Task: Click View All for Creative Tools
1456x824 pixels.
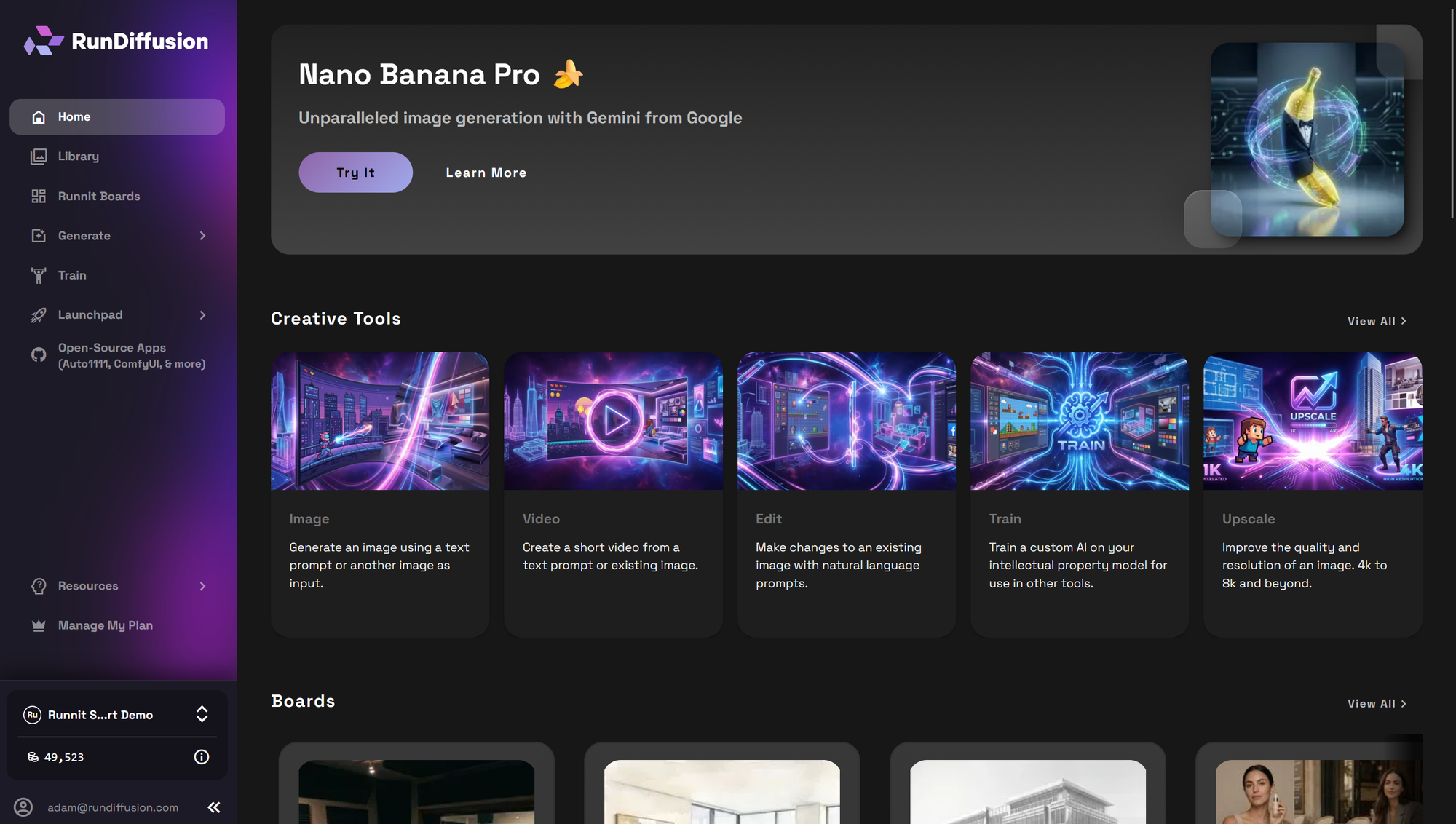Action: point(1376,321)
